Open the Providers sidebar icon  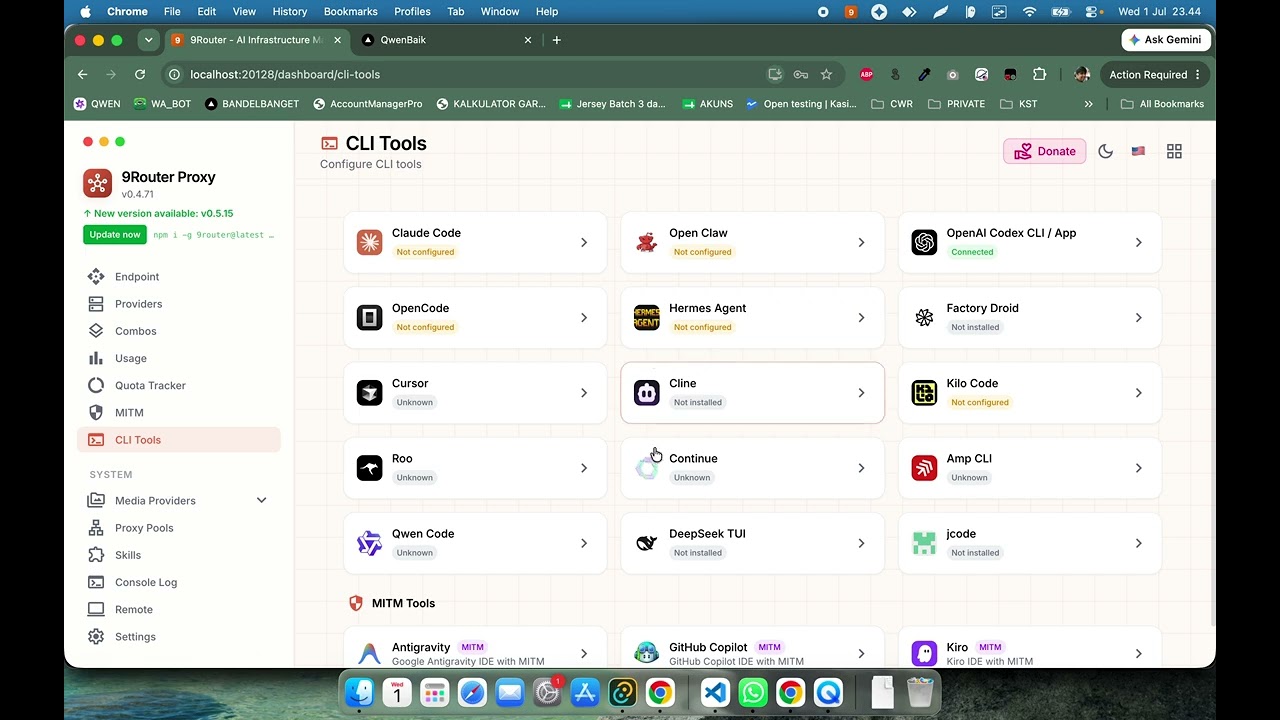click(96, 304)
